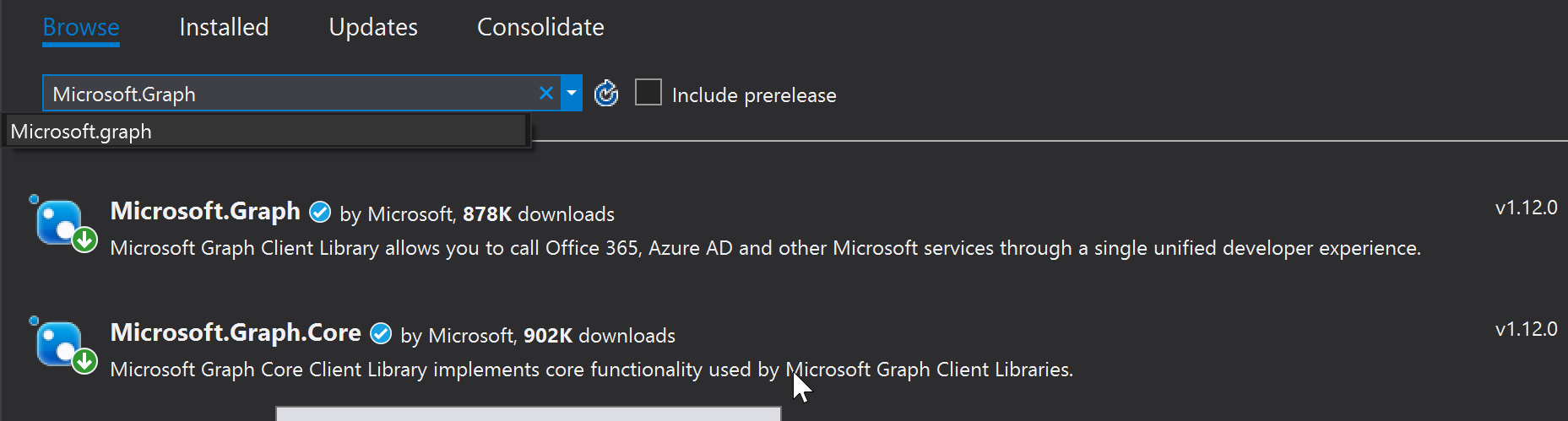The width and height of the screenshot is (1568, 421).
Task: Click the Microsoft.Graph.Core package description
Action: click(592, 370)
